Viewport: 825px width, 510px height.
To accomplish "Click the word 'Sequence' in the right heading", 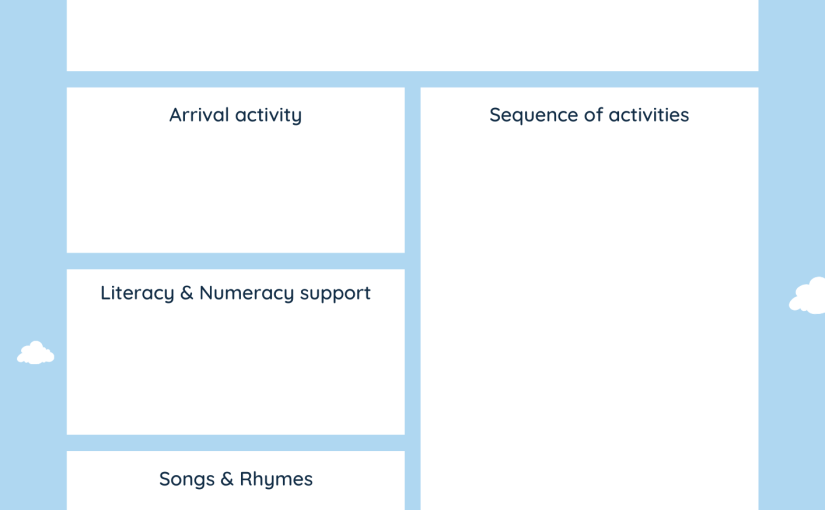I will tap(530, 115).
